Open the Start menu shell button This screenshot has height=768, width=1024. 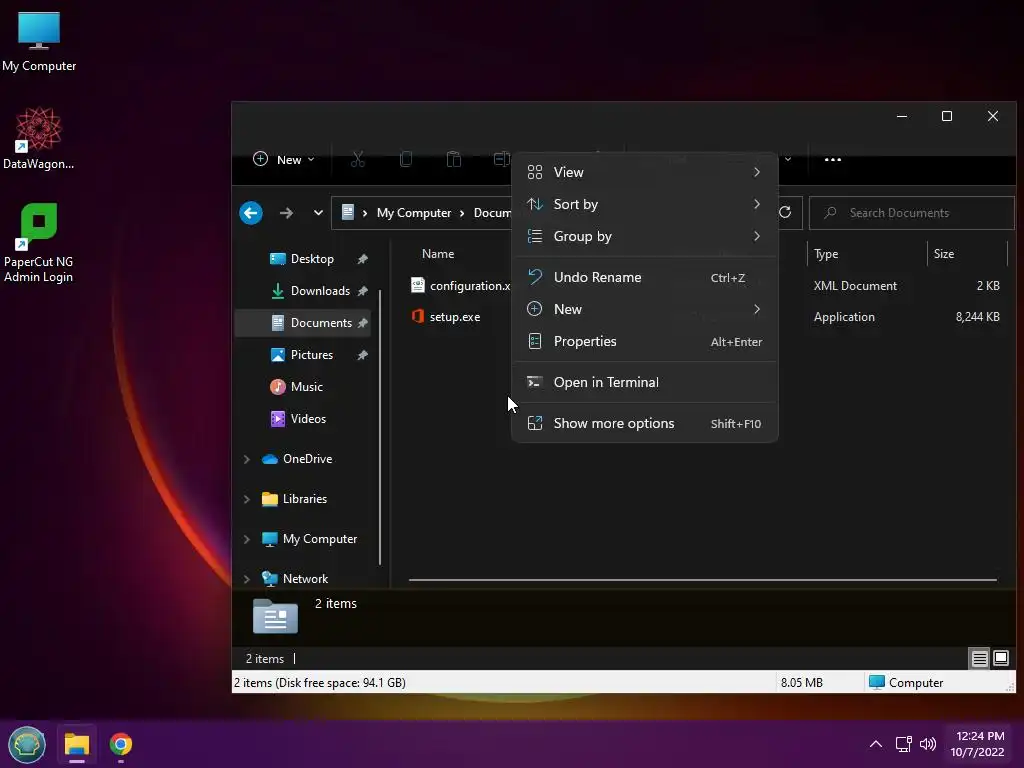click(x=27, y=744)
